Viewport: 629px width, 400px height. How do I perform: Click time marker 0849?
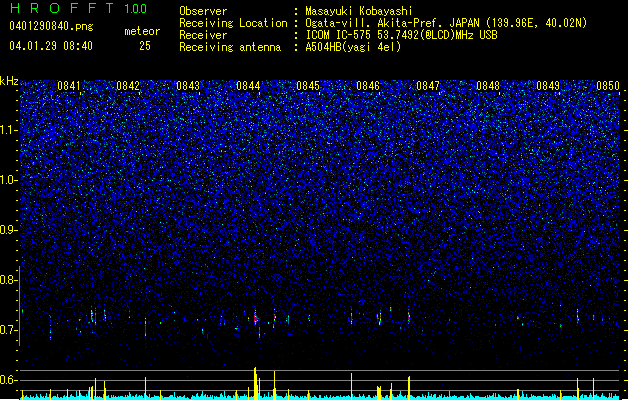pos(548,86)
